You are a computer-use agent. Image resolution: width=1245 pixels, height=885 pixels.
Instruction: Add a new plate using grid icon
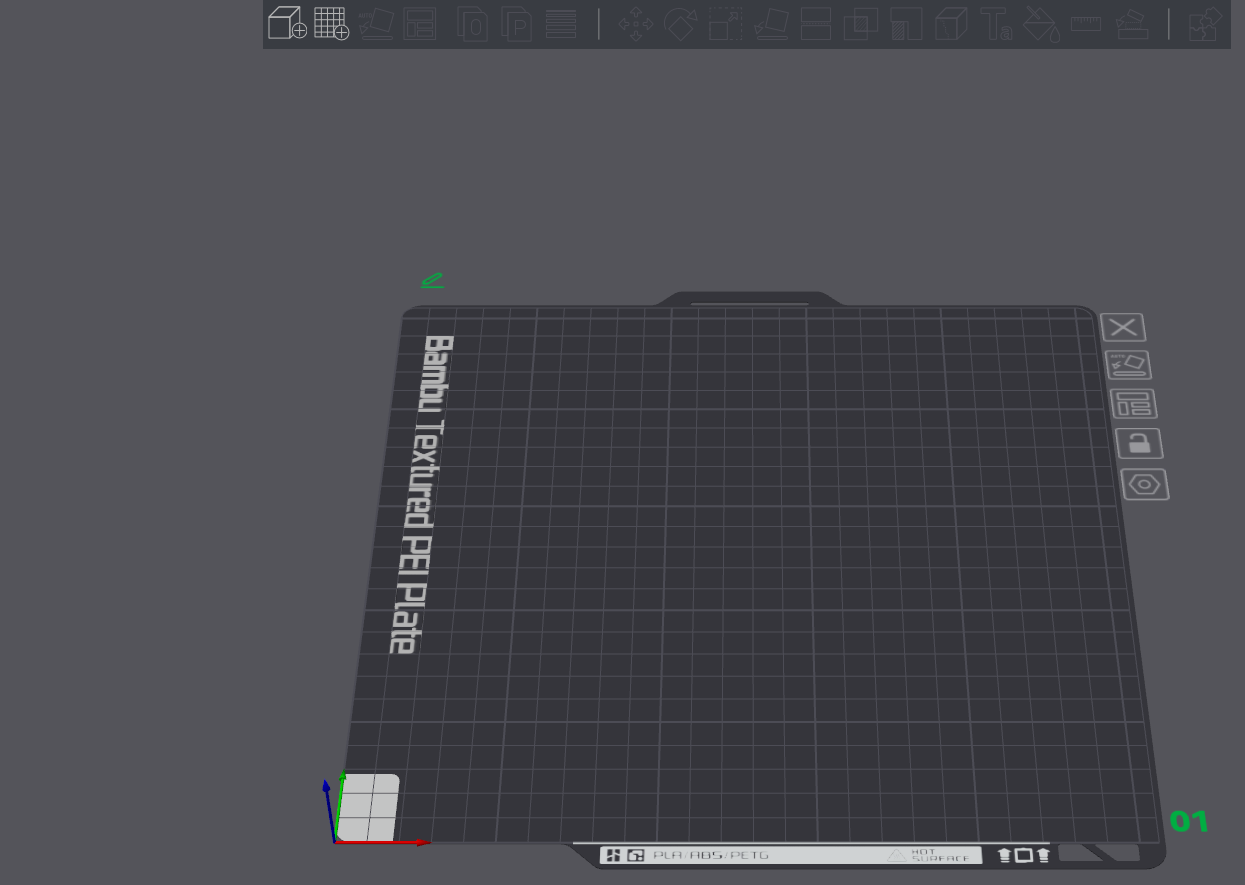[x=331, y=23]
